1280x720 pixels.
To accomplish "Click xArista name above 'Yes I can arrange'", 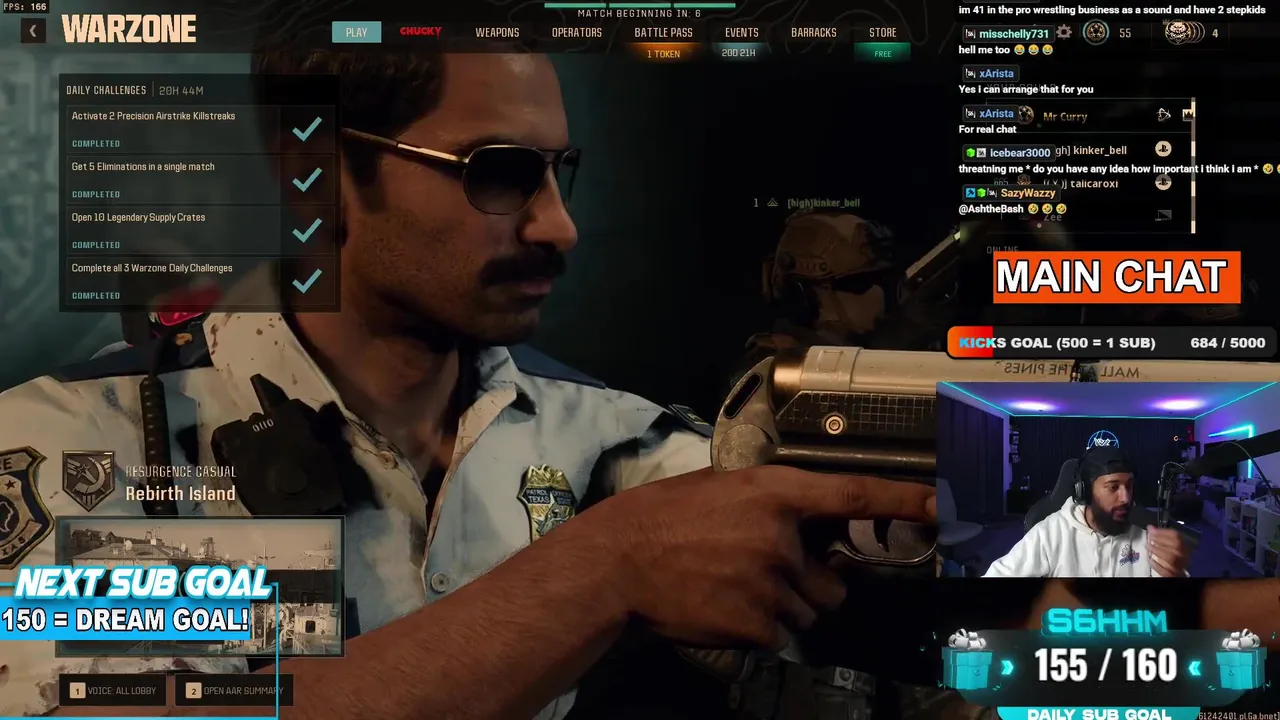I will click(996, 74).
